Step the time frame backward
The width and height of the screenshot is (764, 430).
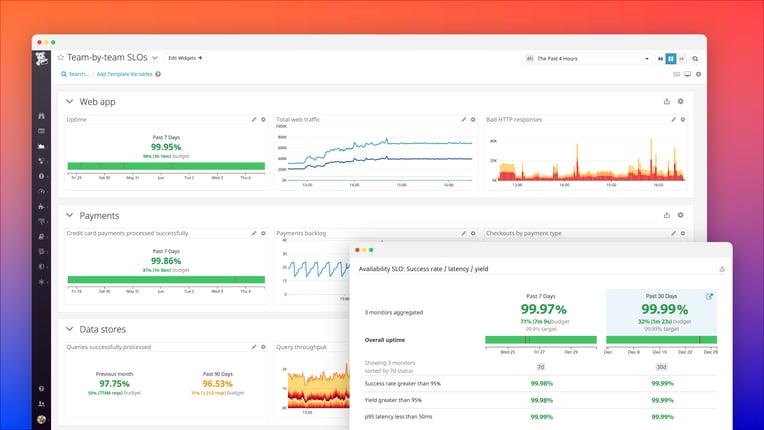click(660, 58)
